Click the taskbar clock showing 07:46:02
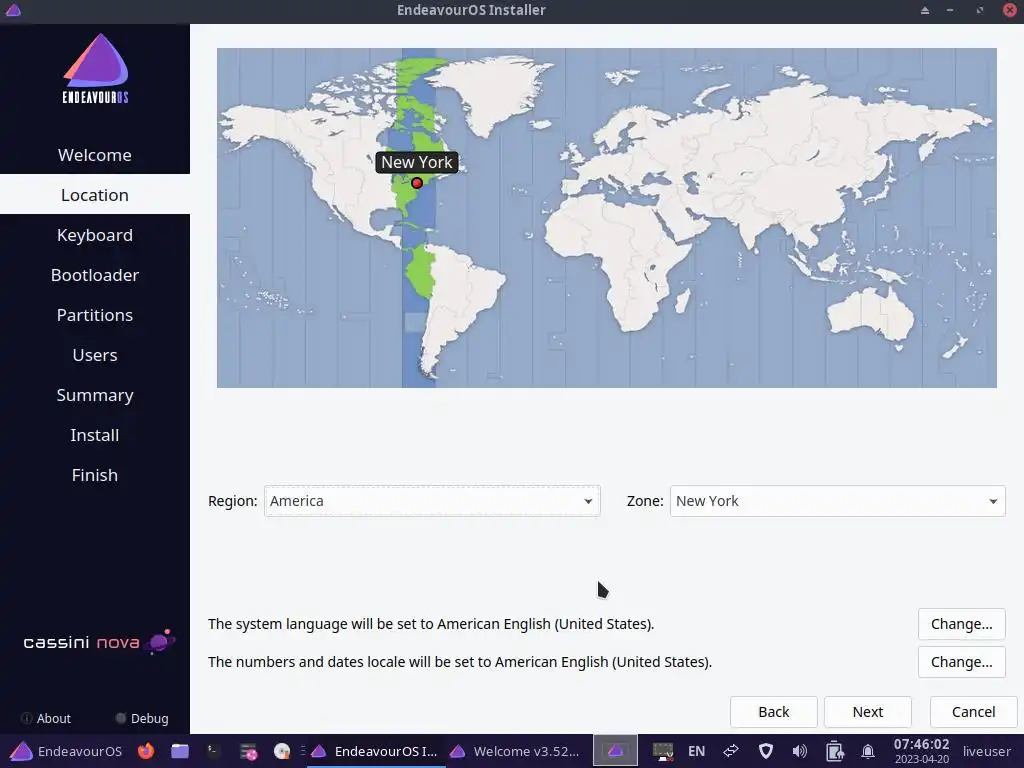Image resolution: width=1024 pixels, height=768 pixels. [x=921, y=750]
